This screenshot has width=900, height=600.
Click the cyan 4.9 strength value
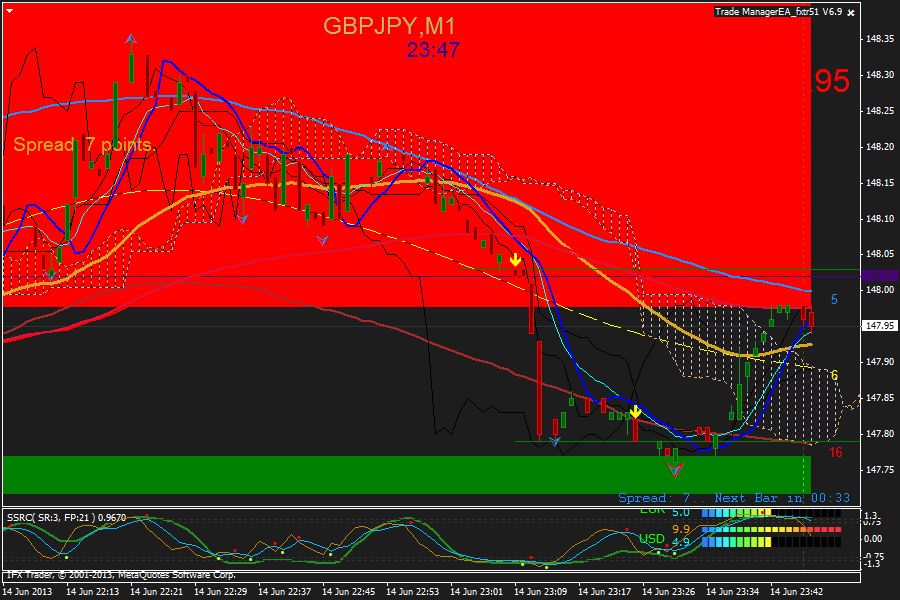click(680, 542)
